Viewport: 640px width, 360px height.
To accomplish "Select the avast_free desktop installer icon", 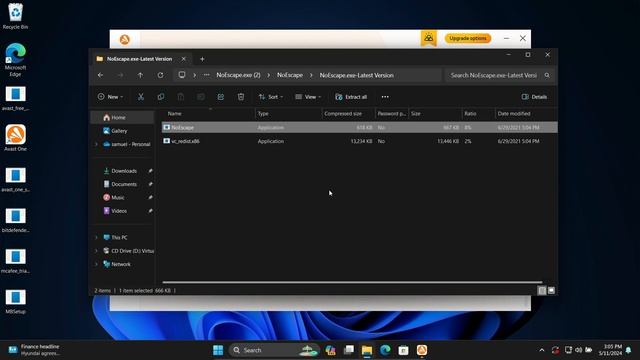I will [x=16, y=99].
